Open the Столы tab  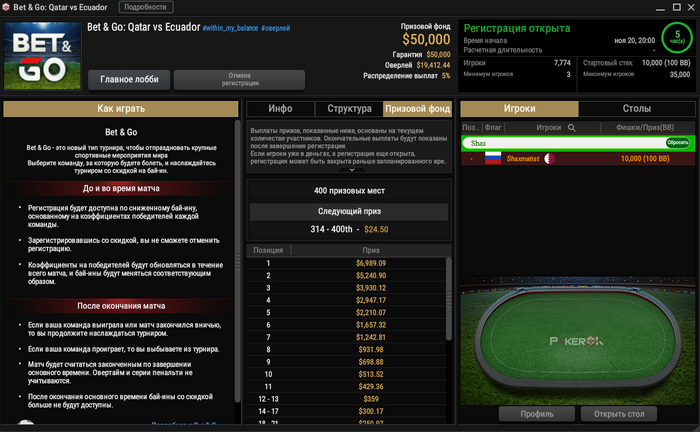click(637, 108)
